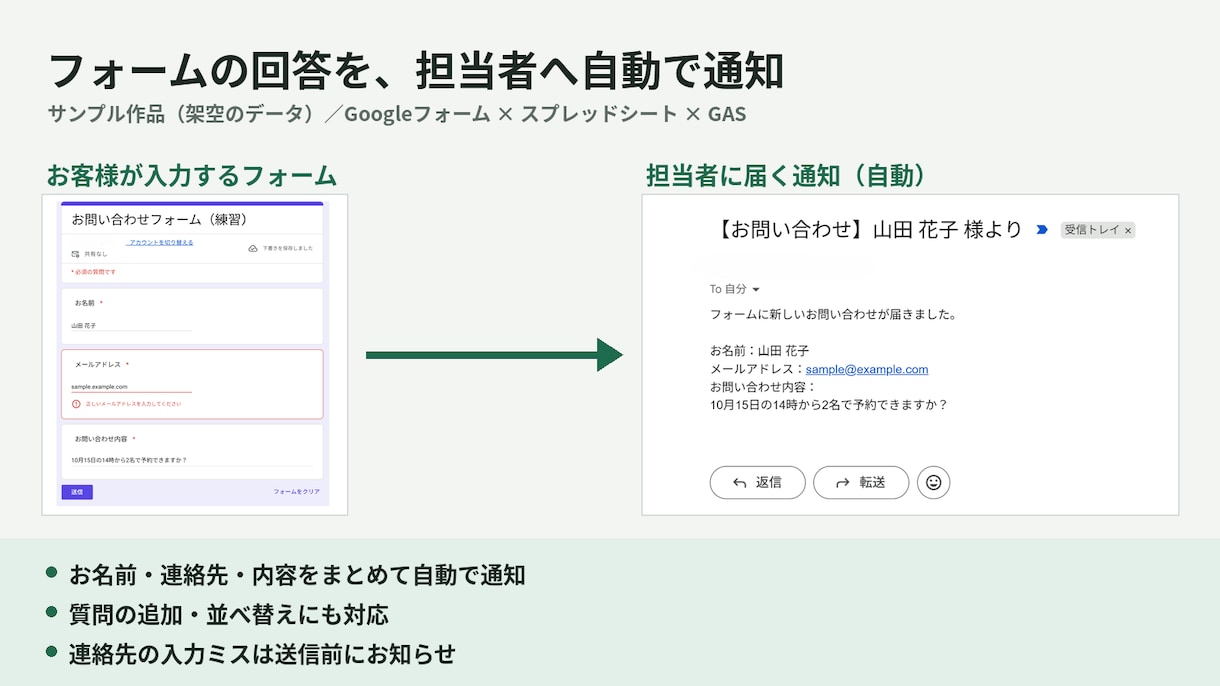Click the emoji reaction smiley icon in the email

[x=933, y=482]
